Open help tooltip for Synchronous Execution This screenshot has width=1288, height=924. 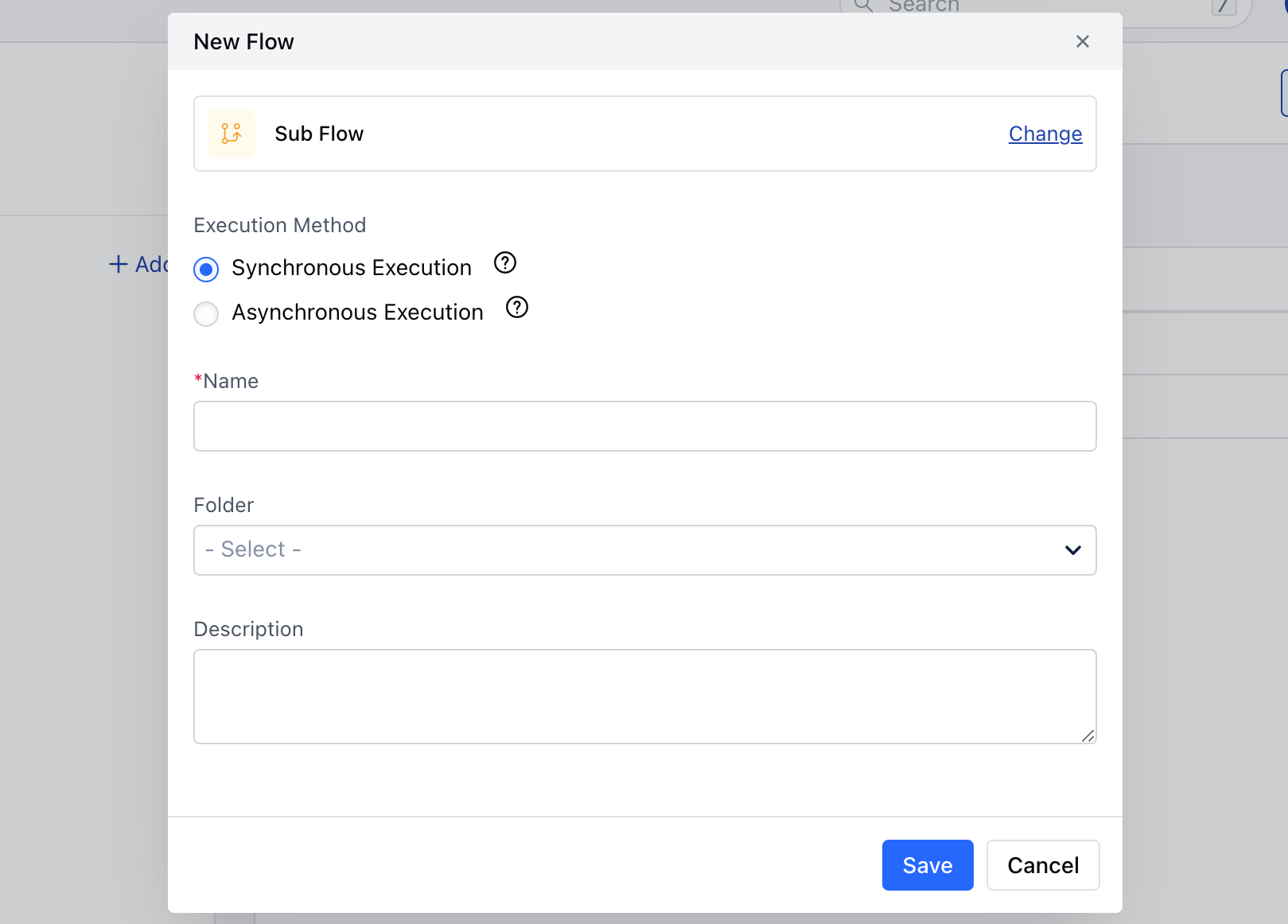pyautogui.click(x=505, y=262)
